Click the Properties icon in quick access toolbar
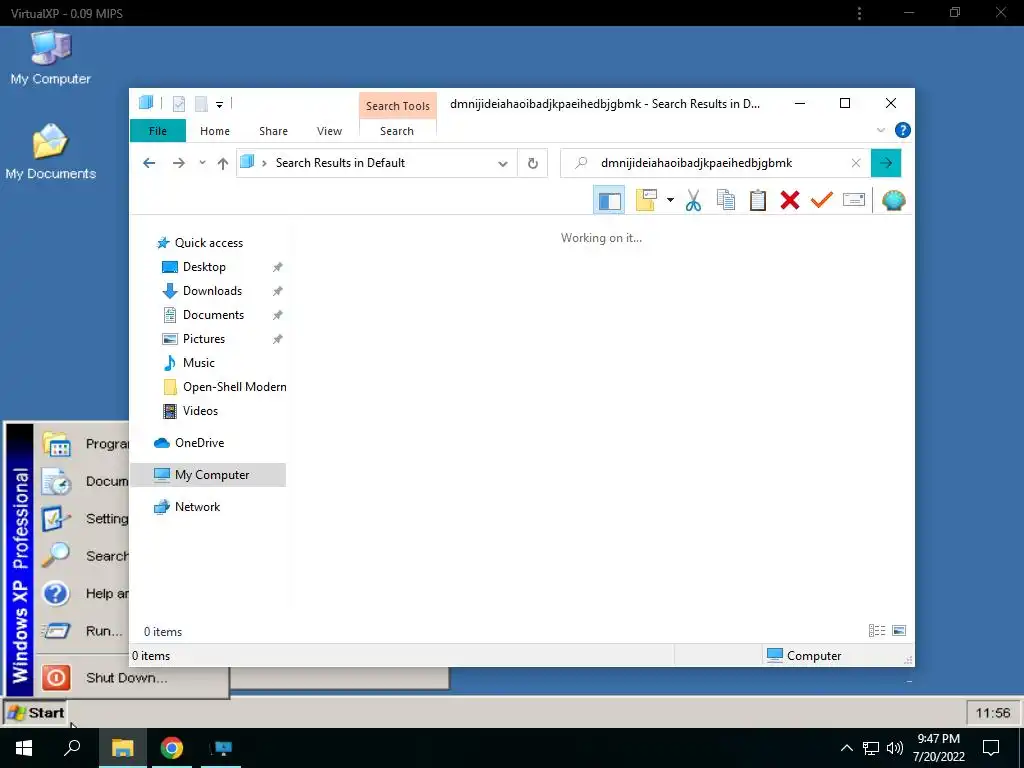 tap(179, 103)
